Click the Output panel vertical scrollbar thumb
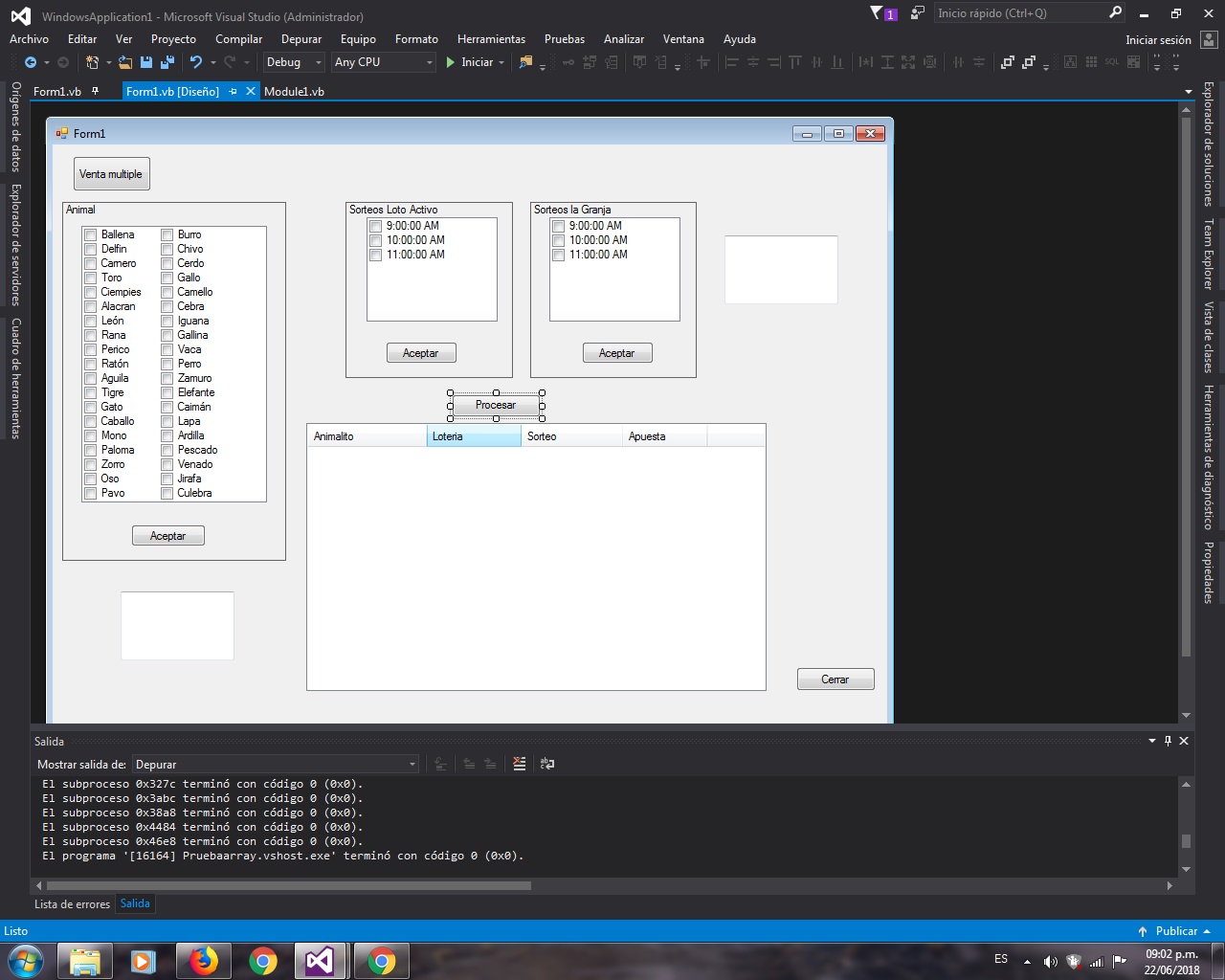 [1186, 841]
